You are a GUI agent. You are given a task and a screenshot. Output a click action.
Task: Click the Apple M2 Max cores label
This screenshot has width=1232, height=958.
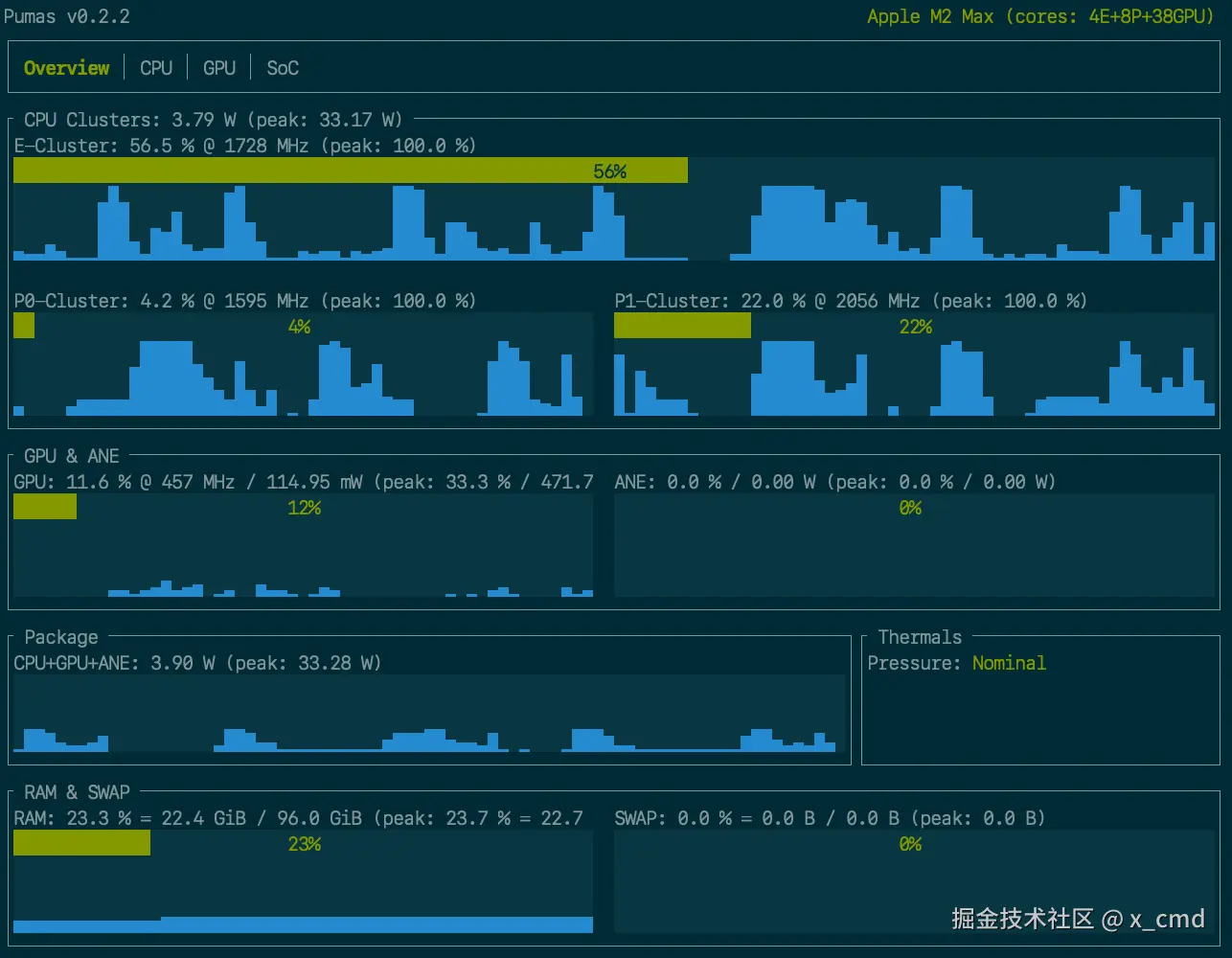pyautogui.click(x=1040, y=16)
